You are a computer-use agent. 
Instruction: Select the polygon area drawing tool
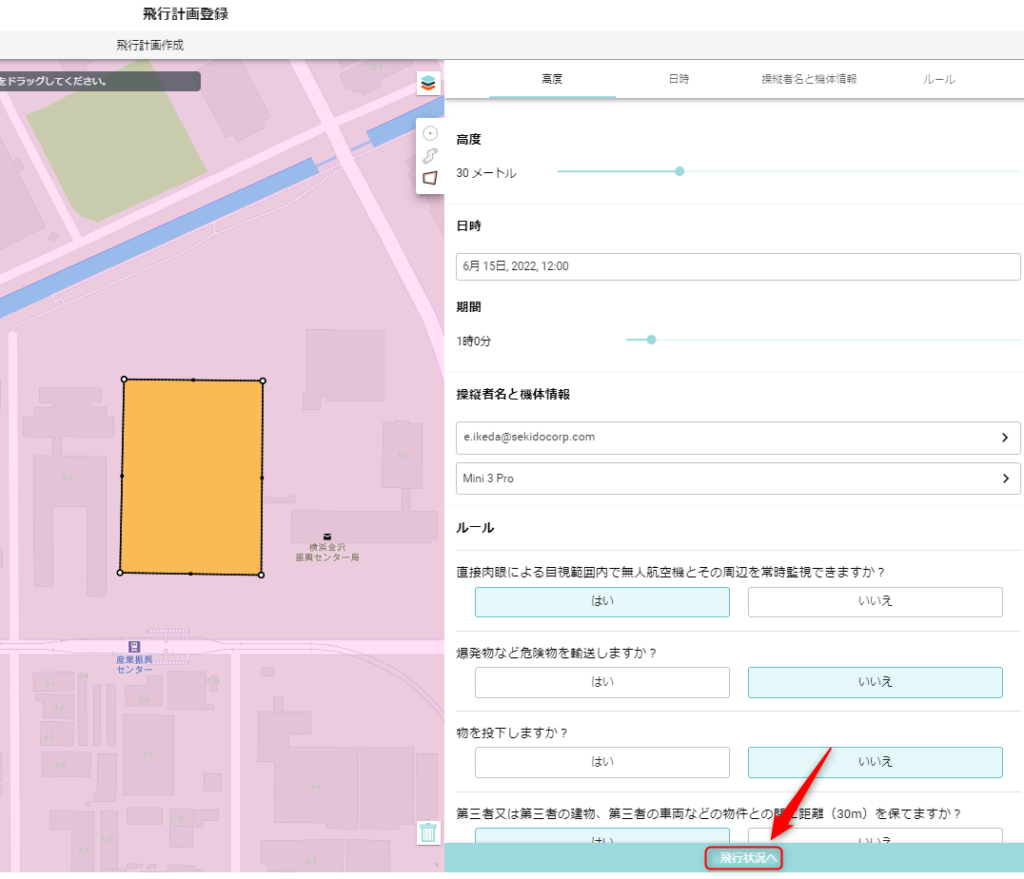pyautogui.click(x=430, y=177)
